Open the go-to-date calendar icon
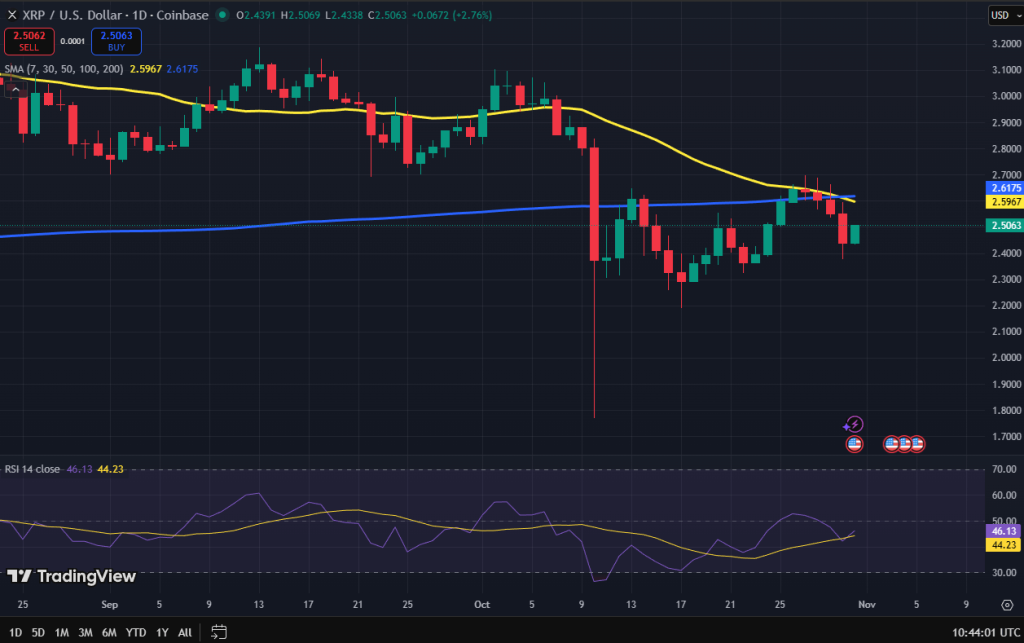Viewport: 1024px width, 643px height. [219, 632]
